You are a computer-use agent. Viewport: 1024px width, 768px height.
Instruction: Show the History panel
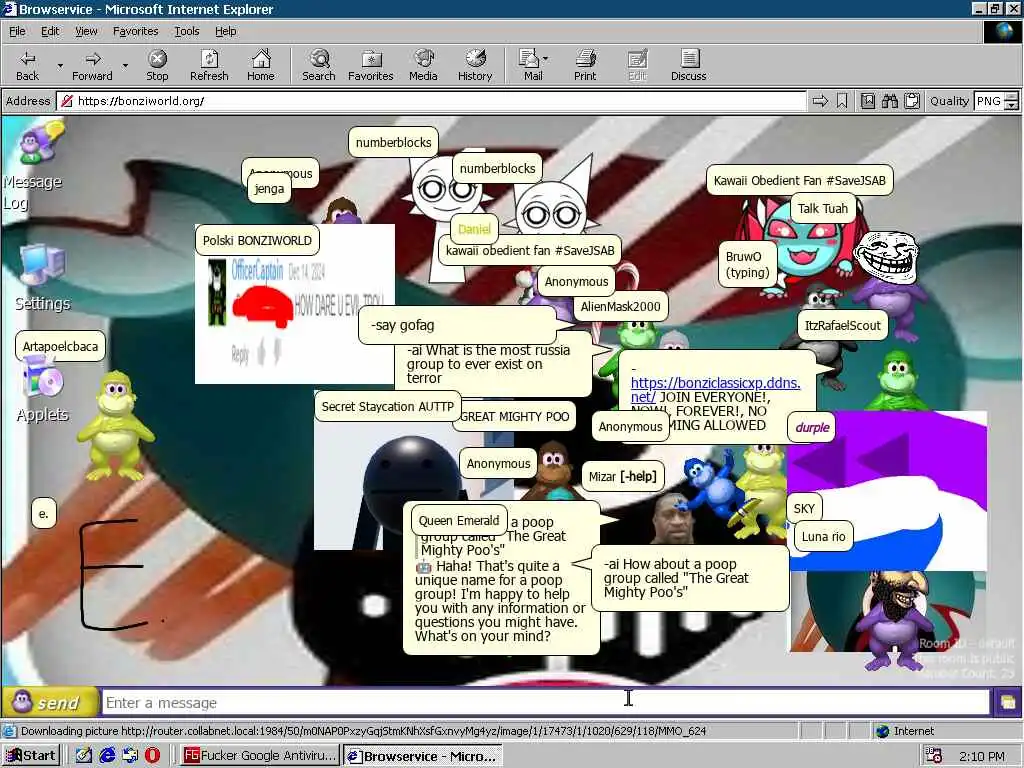[x=475, y=65]
